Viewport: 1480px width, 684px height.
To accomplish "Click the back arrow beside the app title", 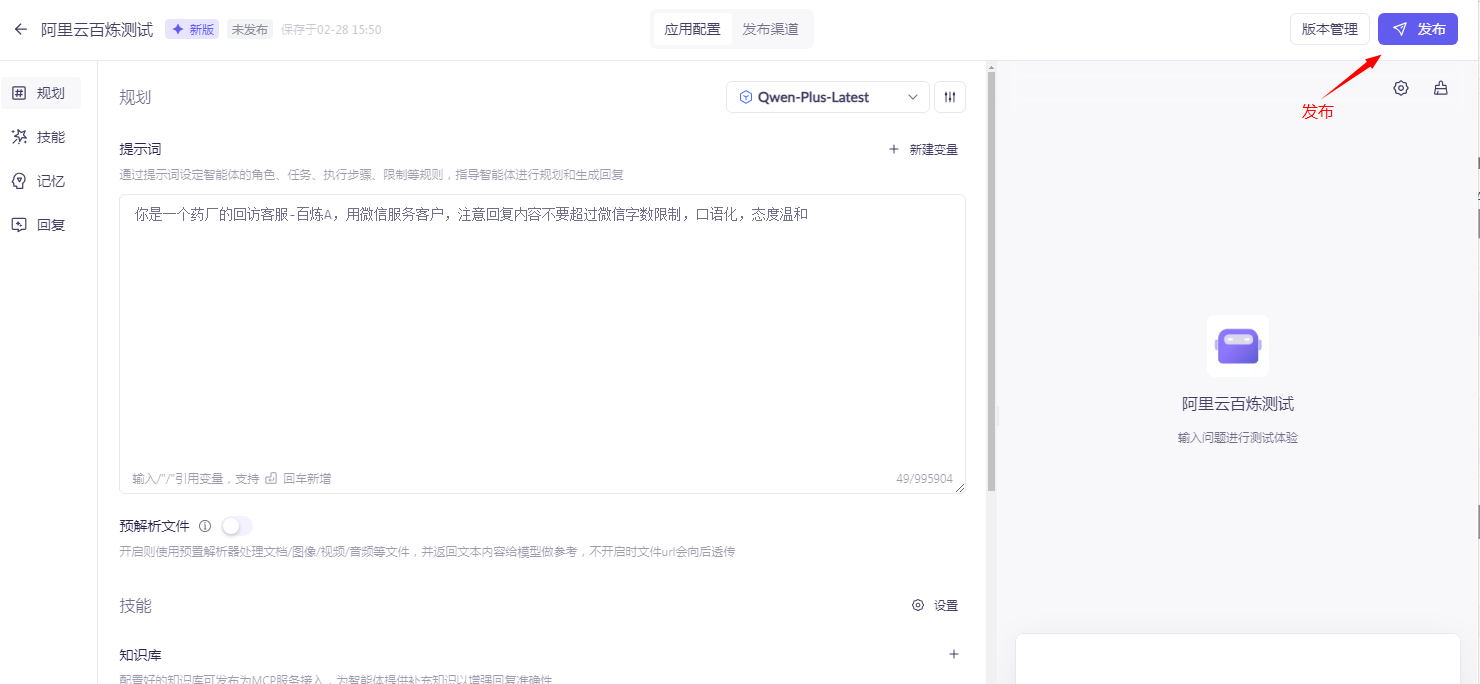I will coord(21,30).
